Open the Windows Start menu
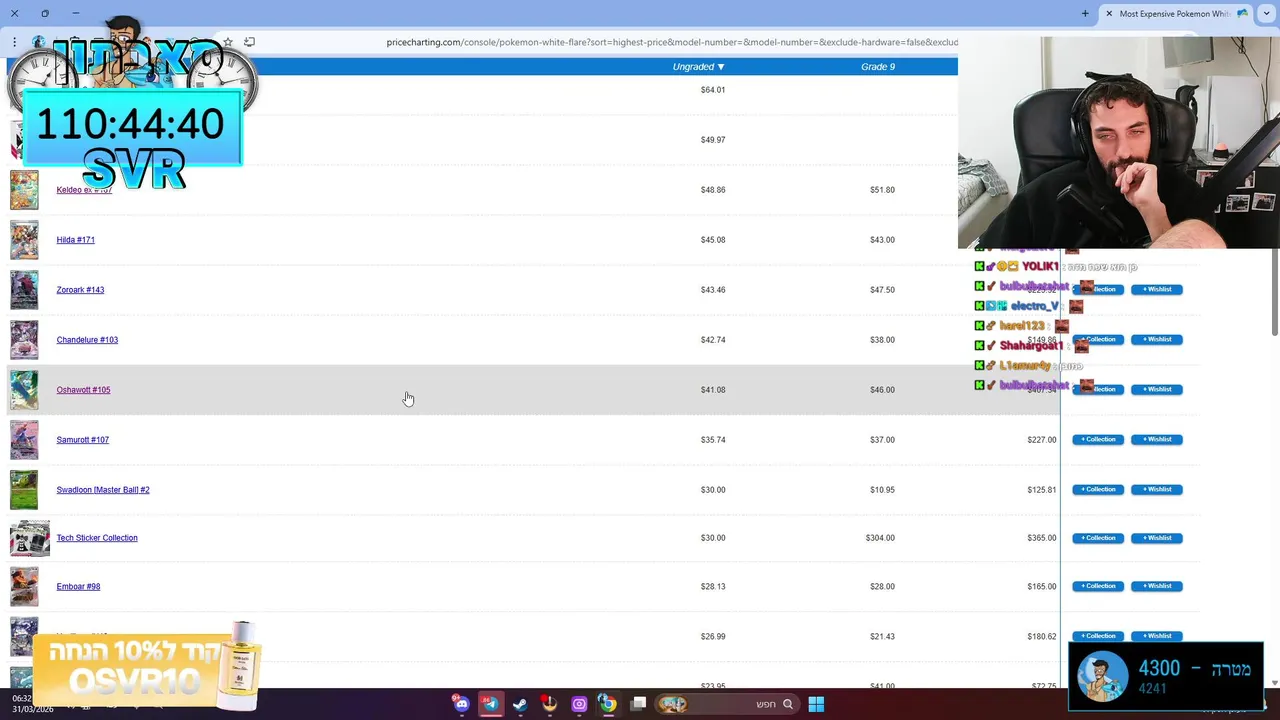Screen dimensions: 1280x720 [816, 704]
